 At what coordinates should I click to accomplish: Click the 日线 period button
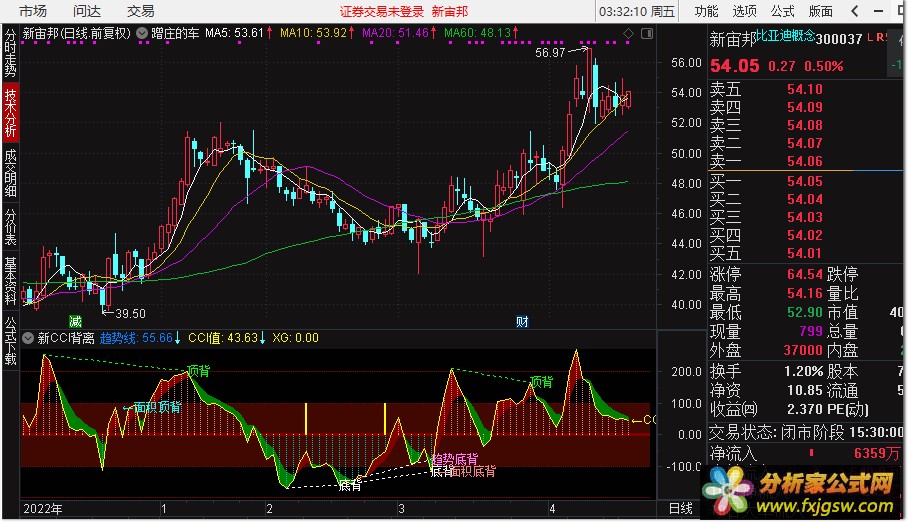point(680,508)
